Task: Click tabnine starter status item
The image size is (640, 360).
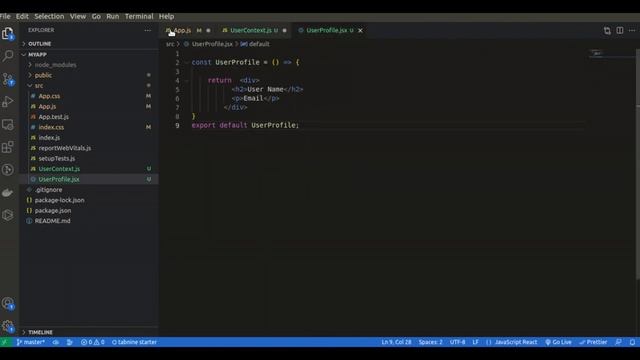Action: (134, 342)
